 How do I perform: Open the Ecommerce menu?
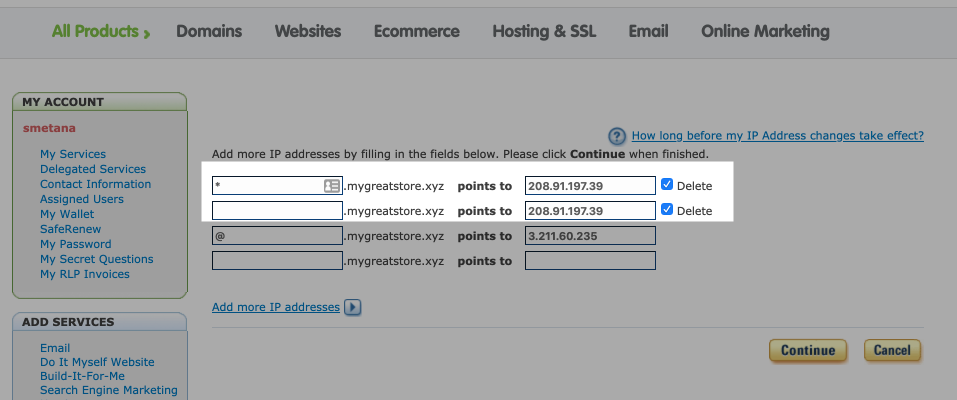pos(417,31)
